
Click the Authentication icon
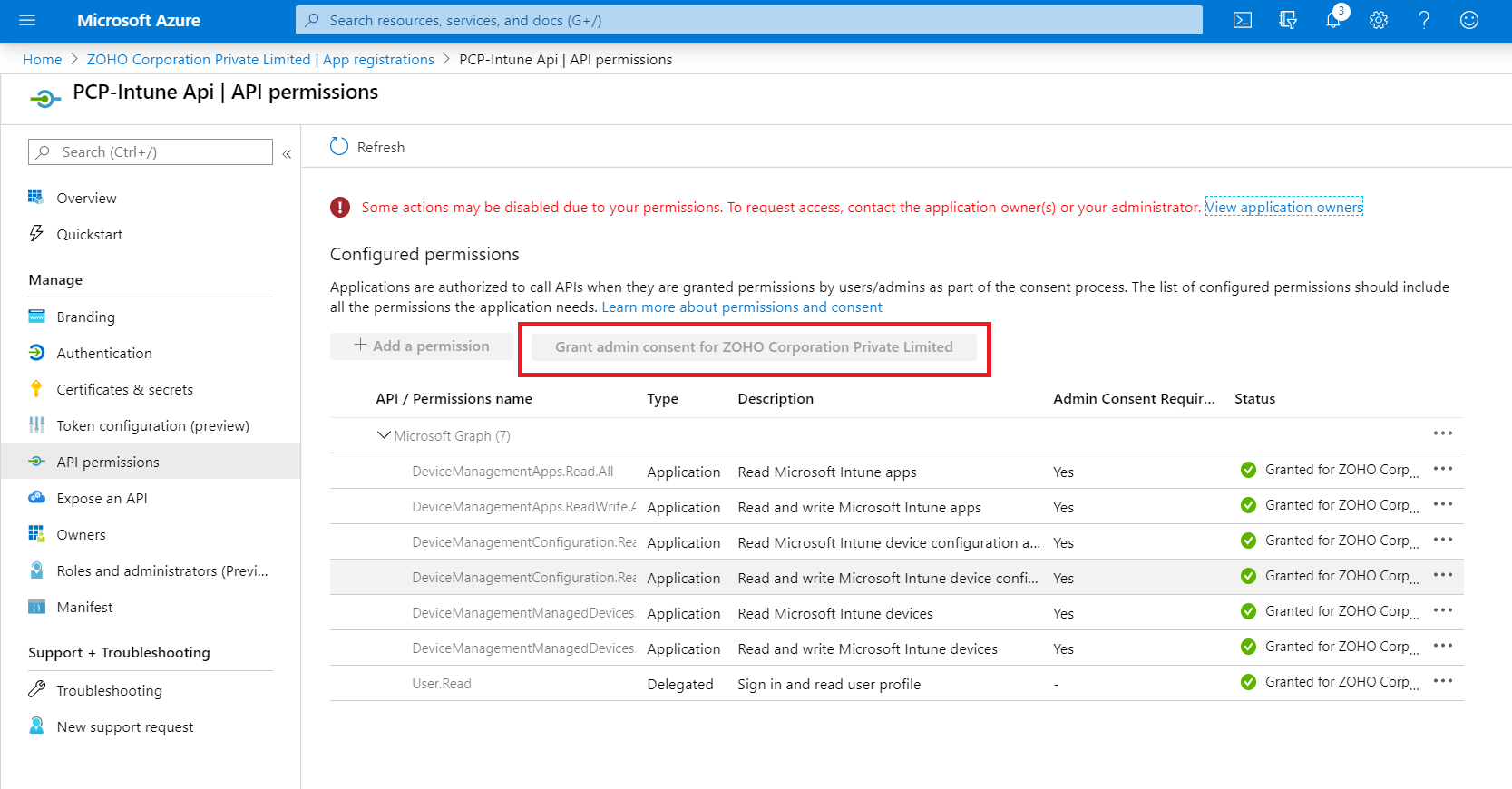(36, 352)
